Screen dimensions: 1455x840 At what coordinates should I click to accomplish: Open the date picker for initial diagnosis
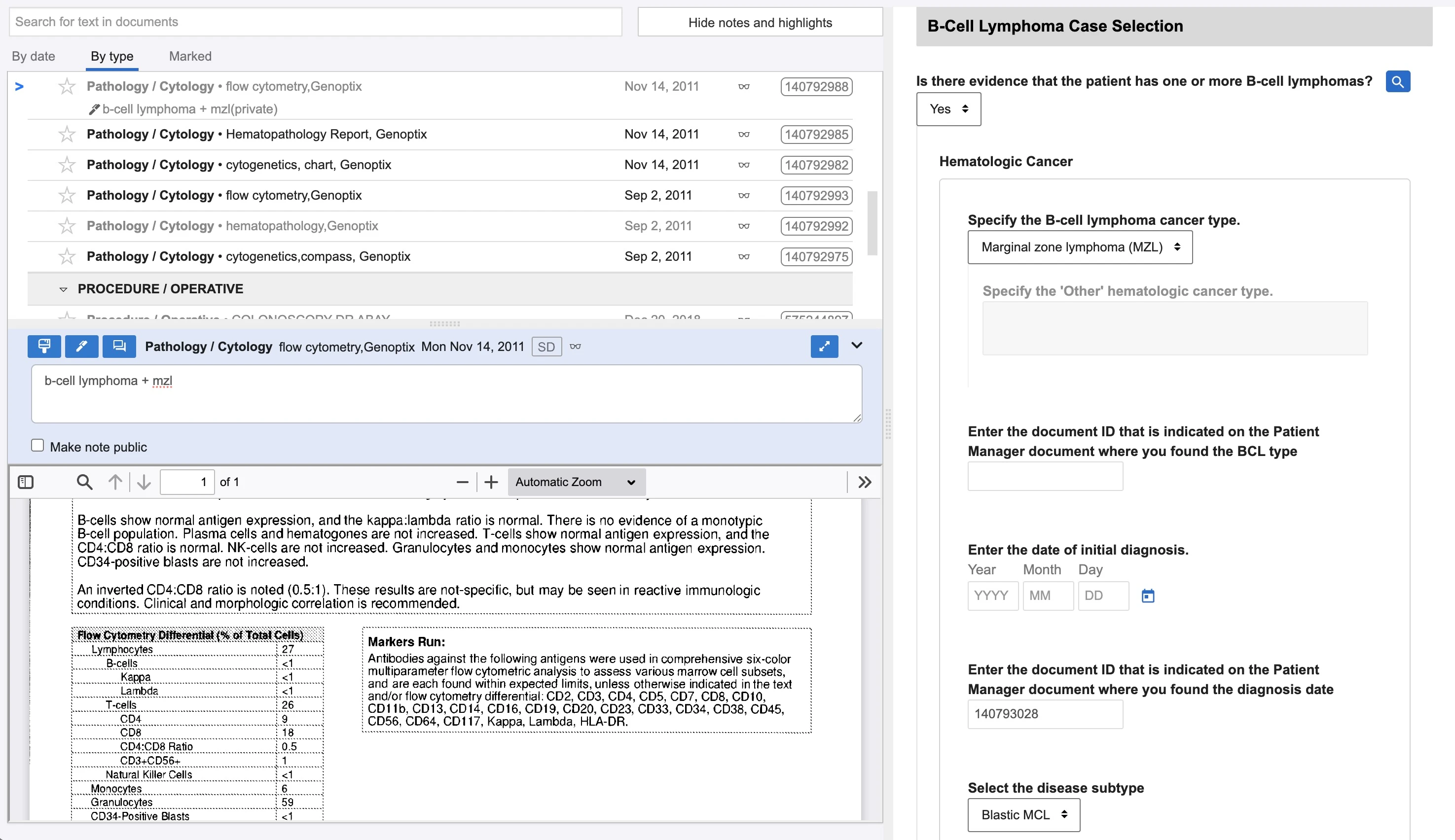click(1149, 595)
